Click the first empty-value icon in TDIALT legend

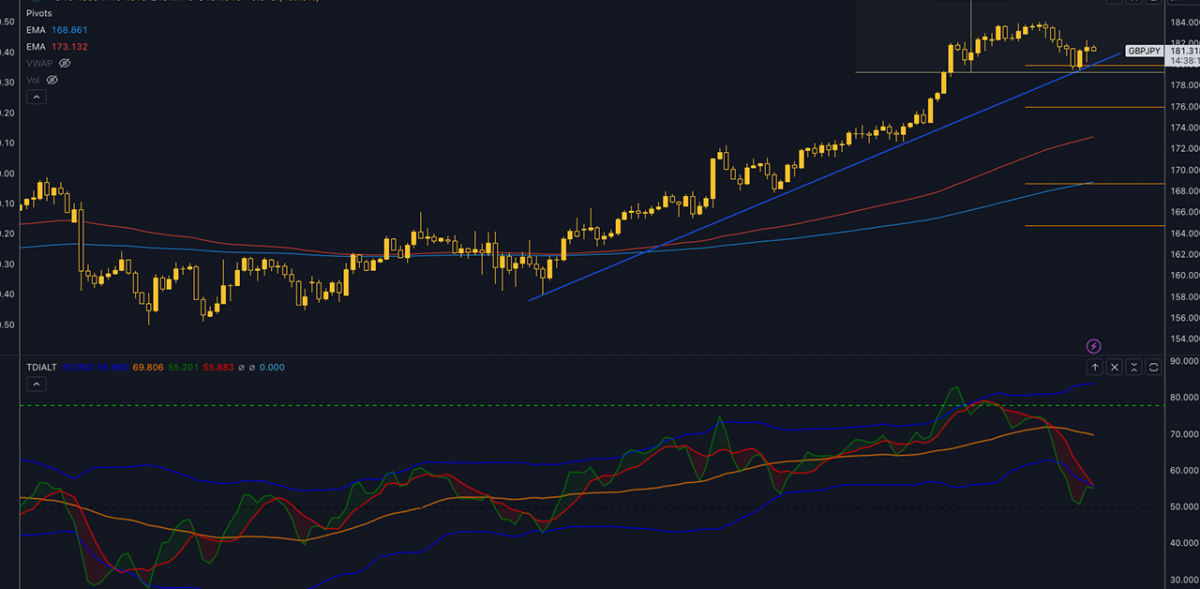pyautogui.click(x=240, y=367)
